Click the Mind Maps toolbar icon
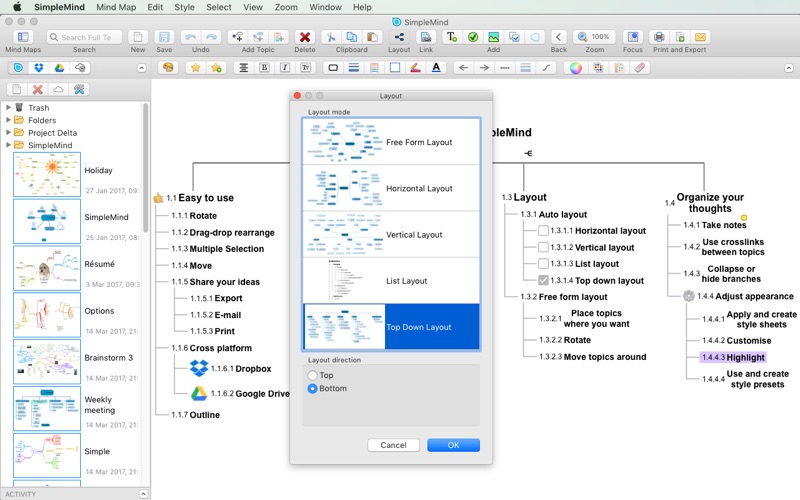Viewport: 800px width, 500px height. (x=22, y=37)
